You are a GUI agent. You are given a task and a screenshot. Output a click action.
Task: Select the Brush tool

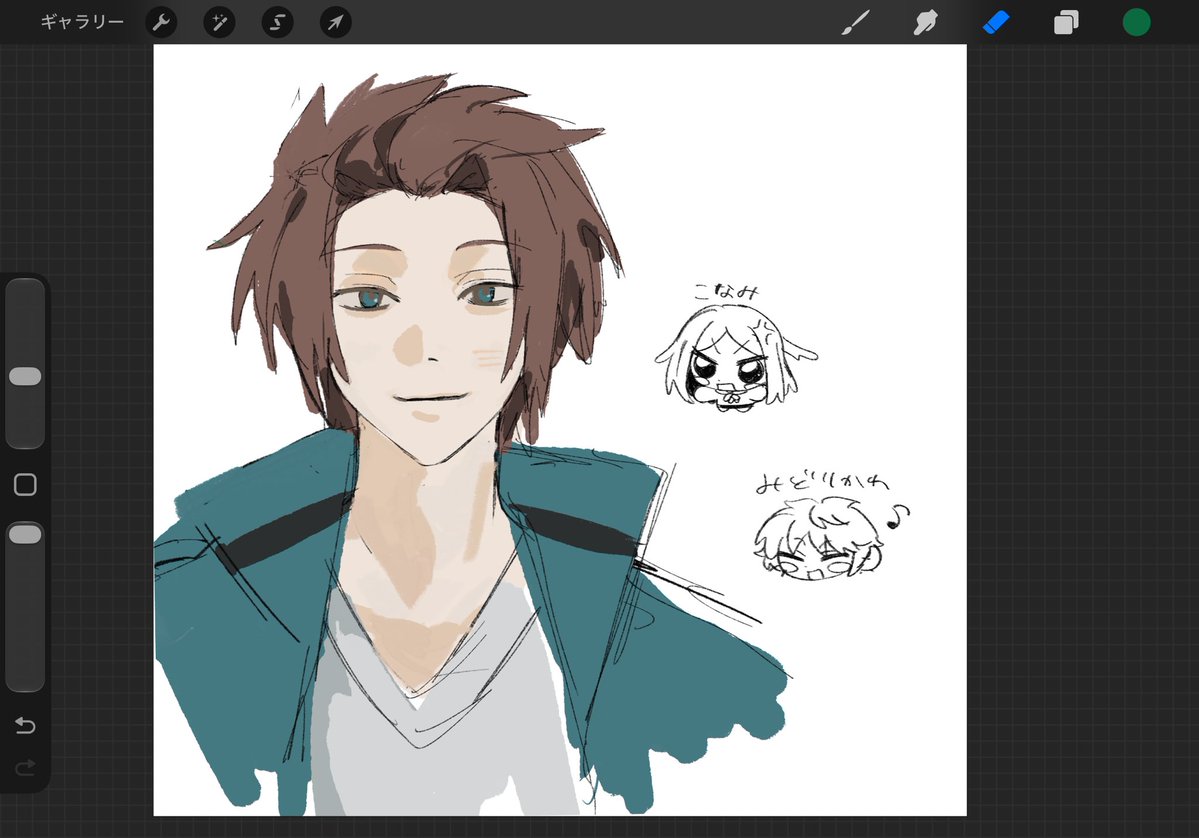click(x=856, y=22)
